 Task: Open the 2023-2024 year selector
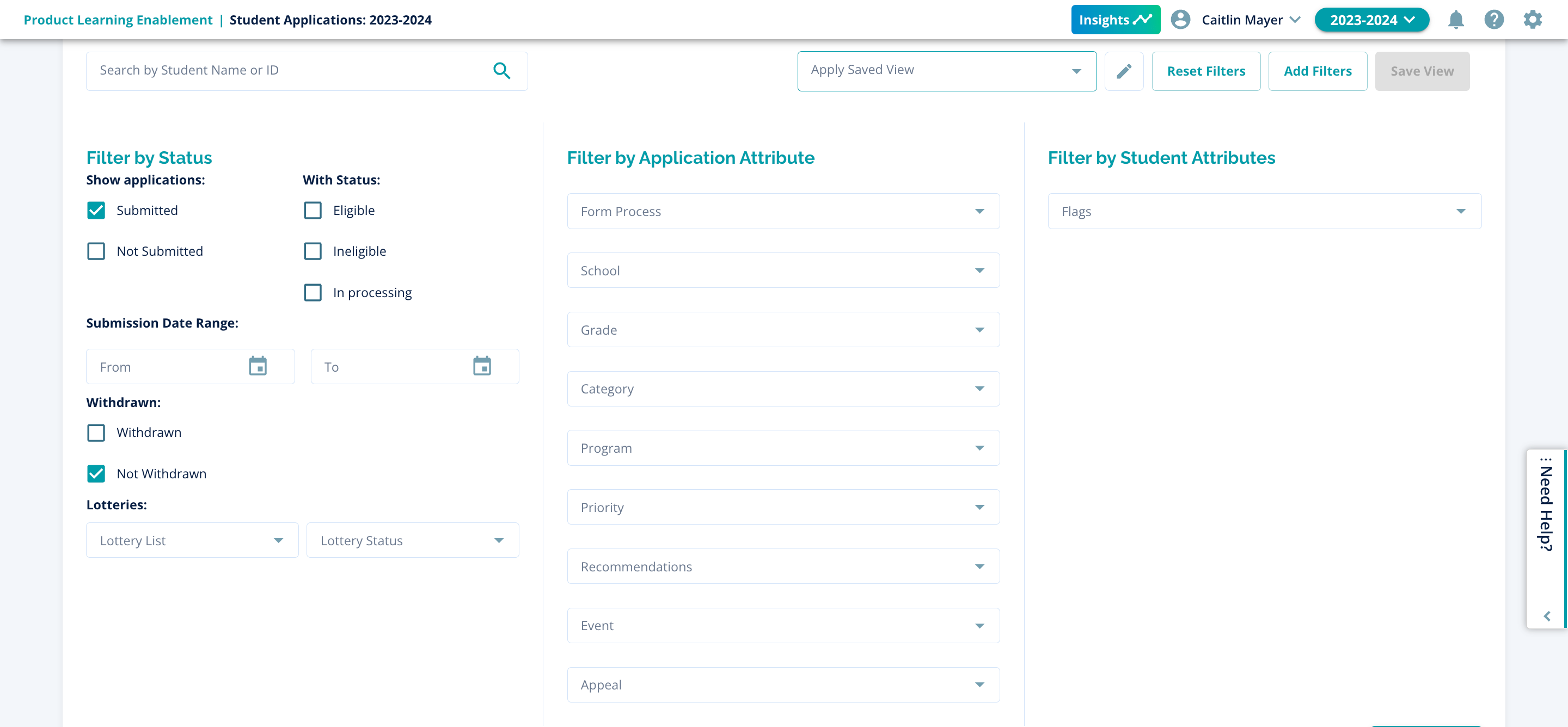tap(1371, 20)
